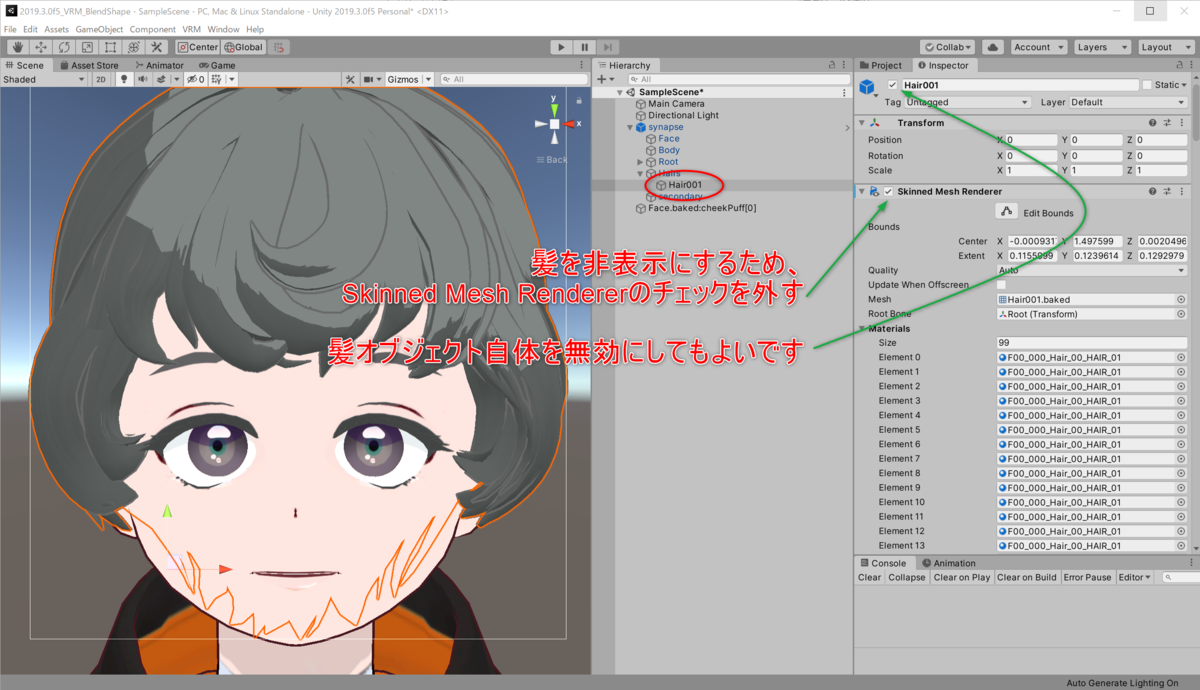Open the Transform component three-dot menu
1200x690 pixels.
pos(1182,123)
